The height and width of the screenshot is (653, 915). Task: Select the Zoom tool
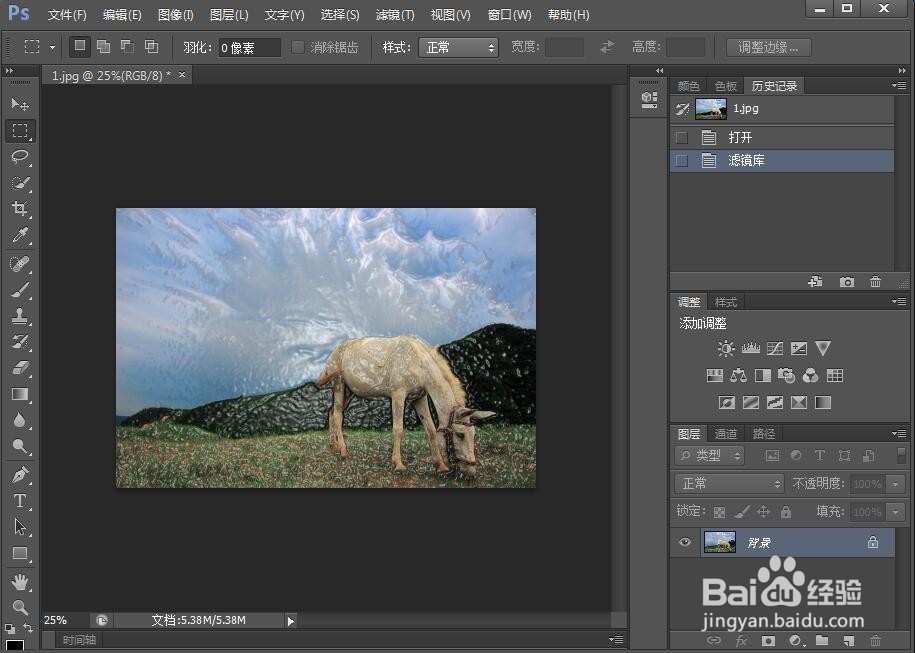[20, 607]
